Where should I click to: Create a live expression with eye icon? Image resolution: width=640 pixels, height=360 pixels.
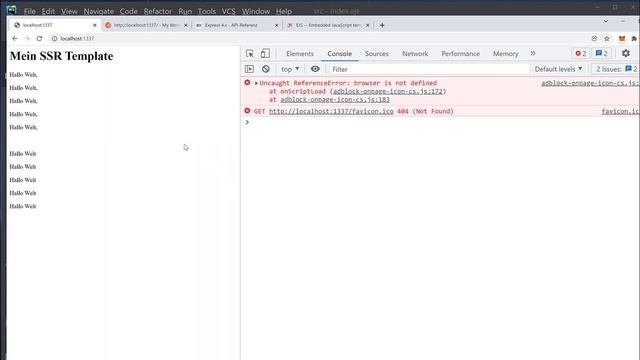point(315,69)
